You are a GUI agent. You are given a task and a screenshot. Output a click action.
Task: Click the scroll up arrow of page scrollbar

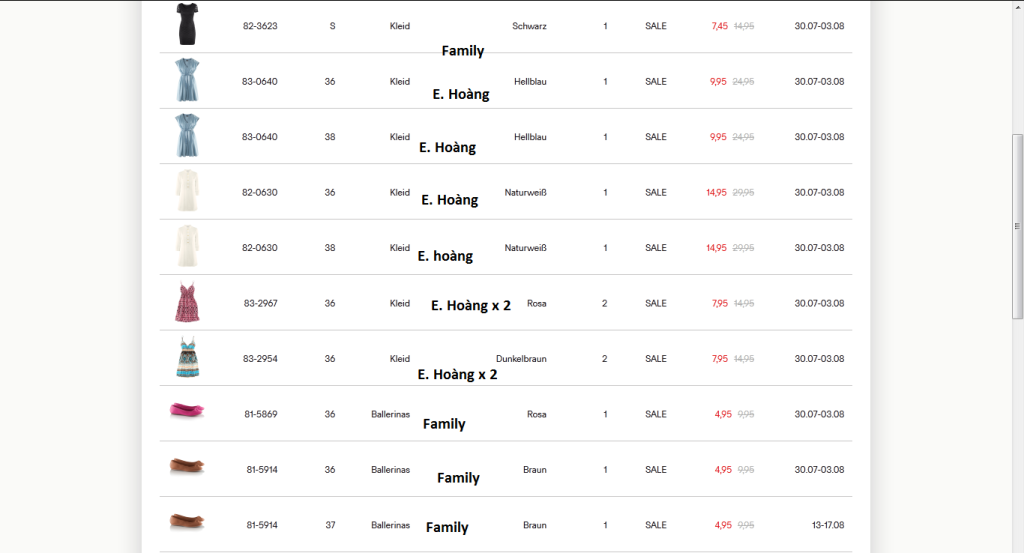coord(1017,6)
